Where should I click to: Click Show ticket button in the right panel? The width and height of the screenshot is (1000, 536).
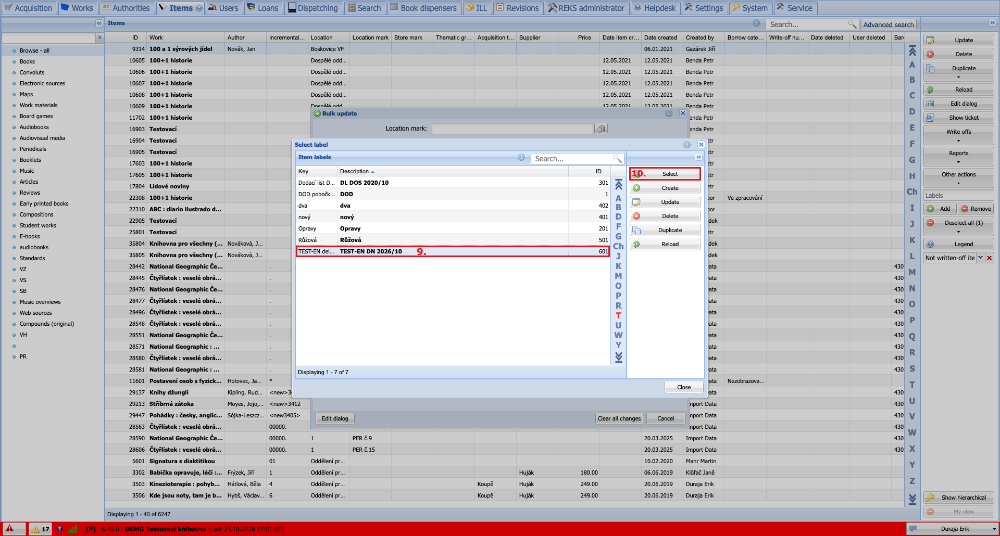pos(959,118)
